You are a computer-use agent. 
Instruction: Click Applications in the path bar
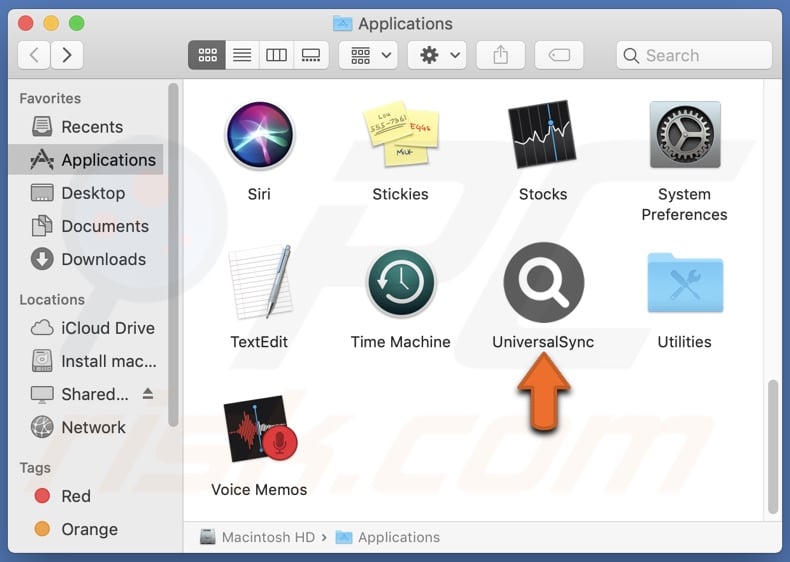tap(388, 537)
